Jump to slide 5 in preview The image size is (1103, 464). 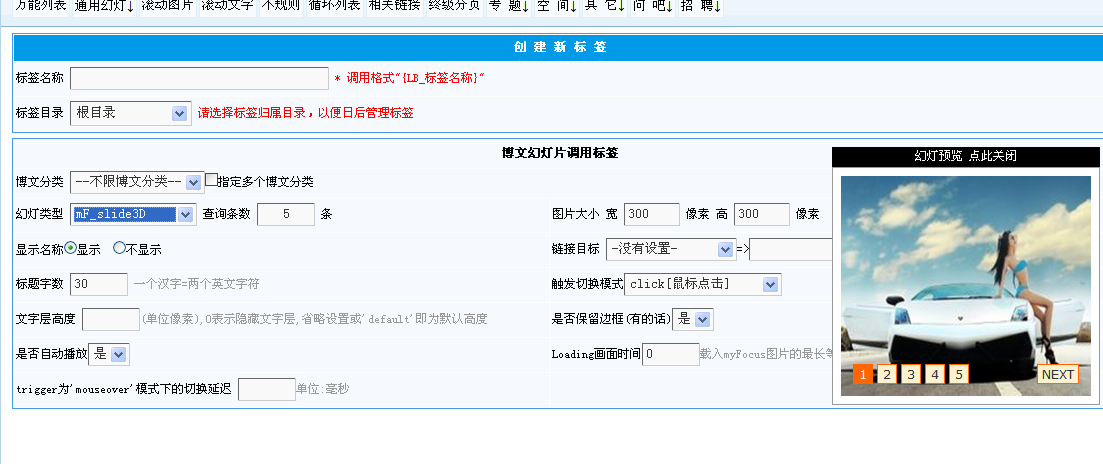click(x=958, y=374)
